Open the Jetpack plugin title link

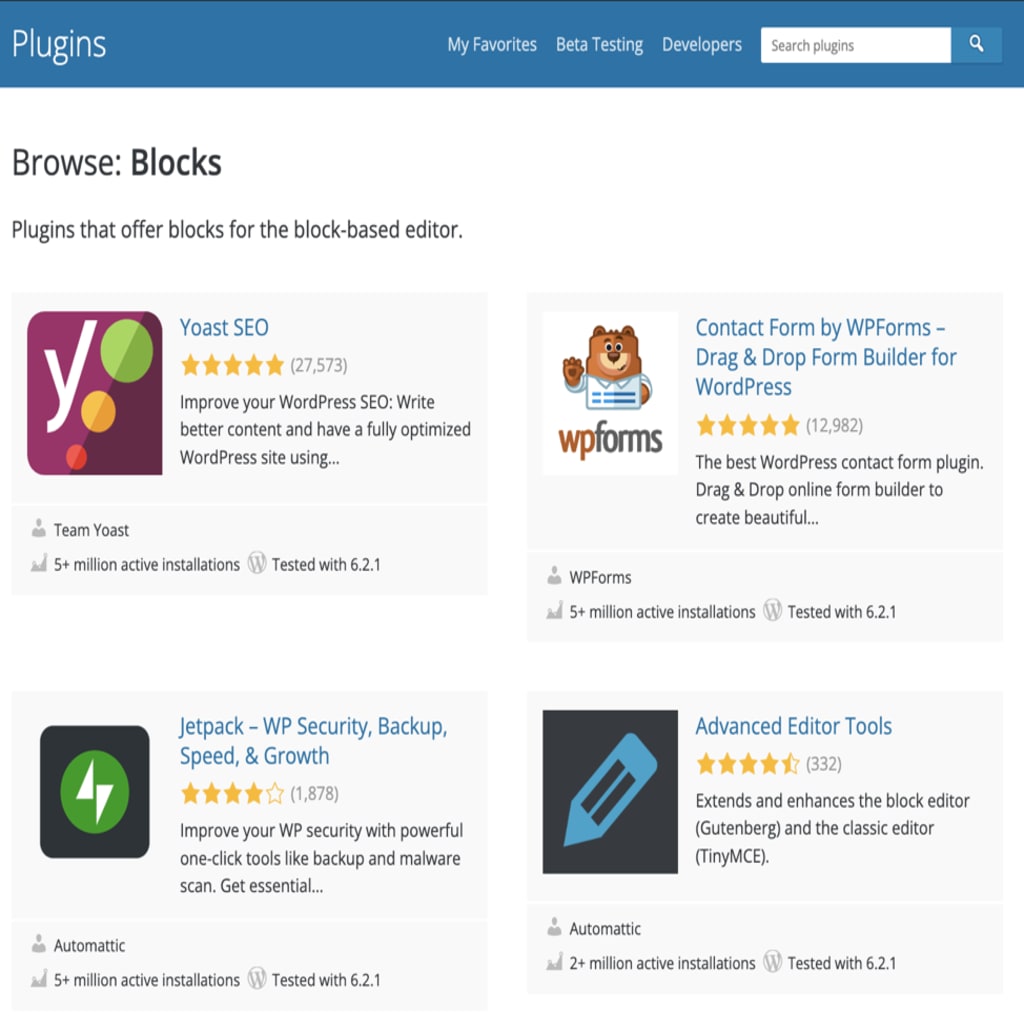pos(313,741)
